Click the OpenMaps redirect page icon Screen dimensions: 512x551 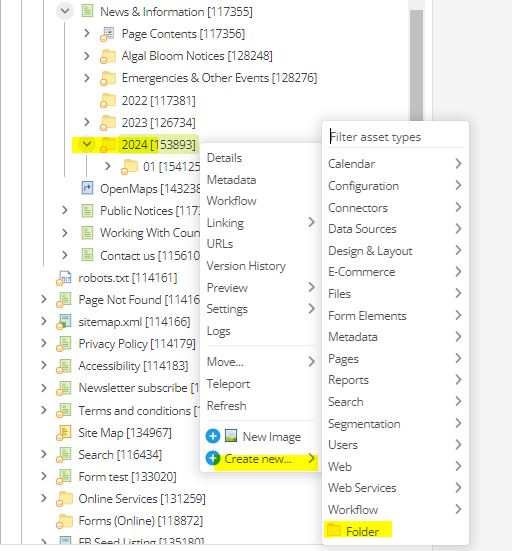(87, 188)
